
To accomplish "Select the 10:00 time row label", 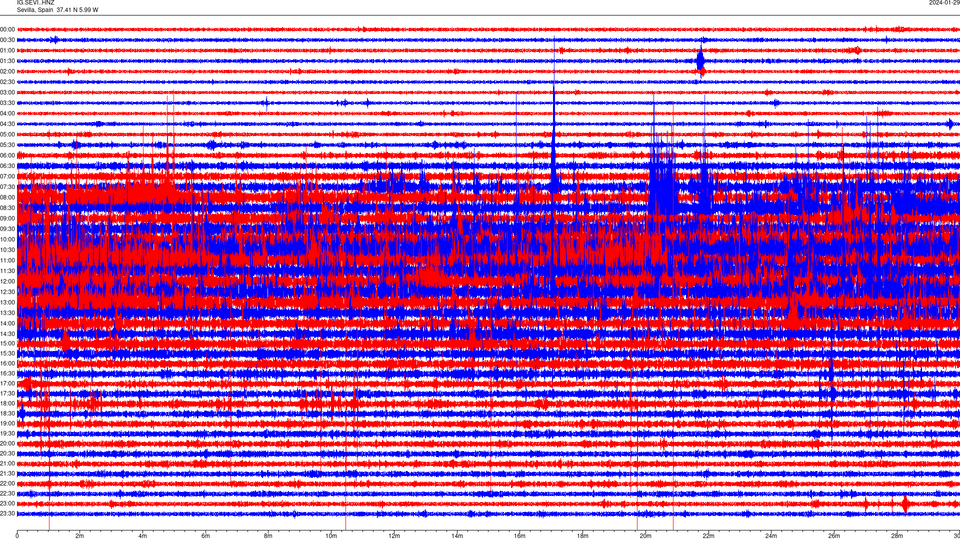I will point(7,239).
